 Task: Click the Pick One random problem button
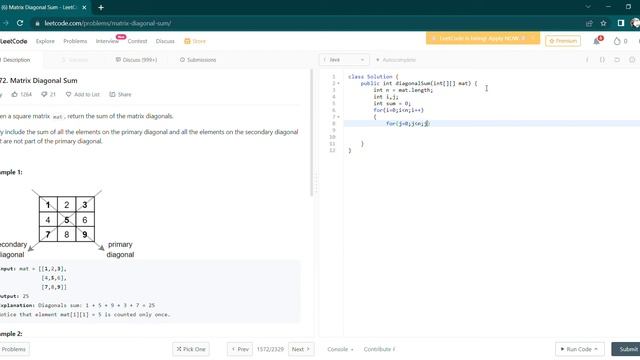tap(191, 349)
